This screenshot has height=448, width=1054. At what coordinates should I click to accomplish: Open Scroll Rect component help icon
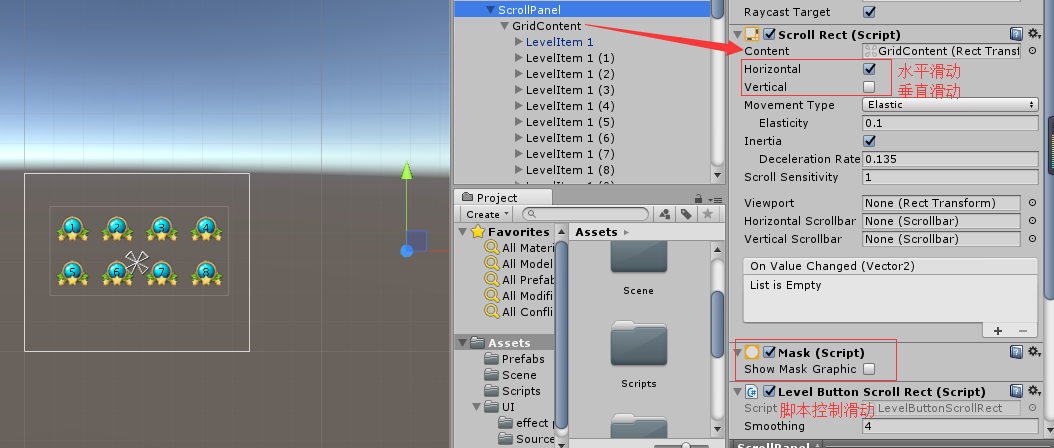pyautogui.click(x=1016, y=34)
